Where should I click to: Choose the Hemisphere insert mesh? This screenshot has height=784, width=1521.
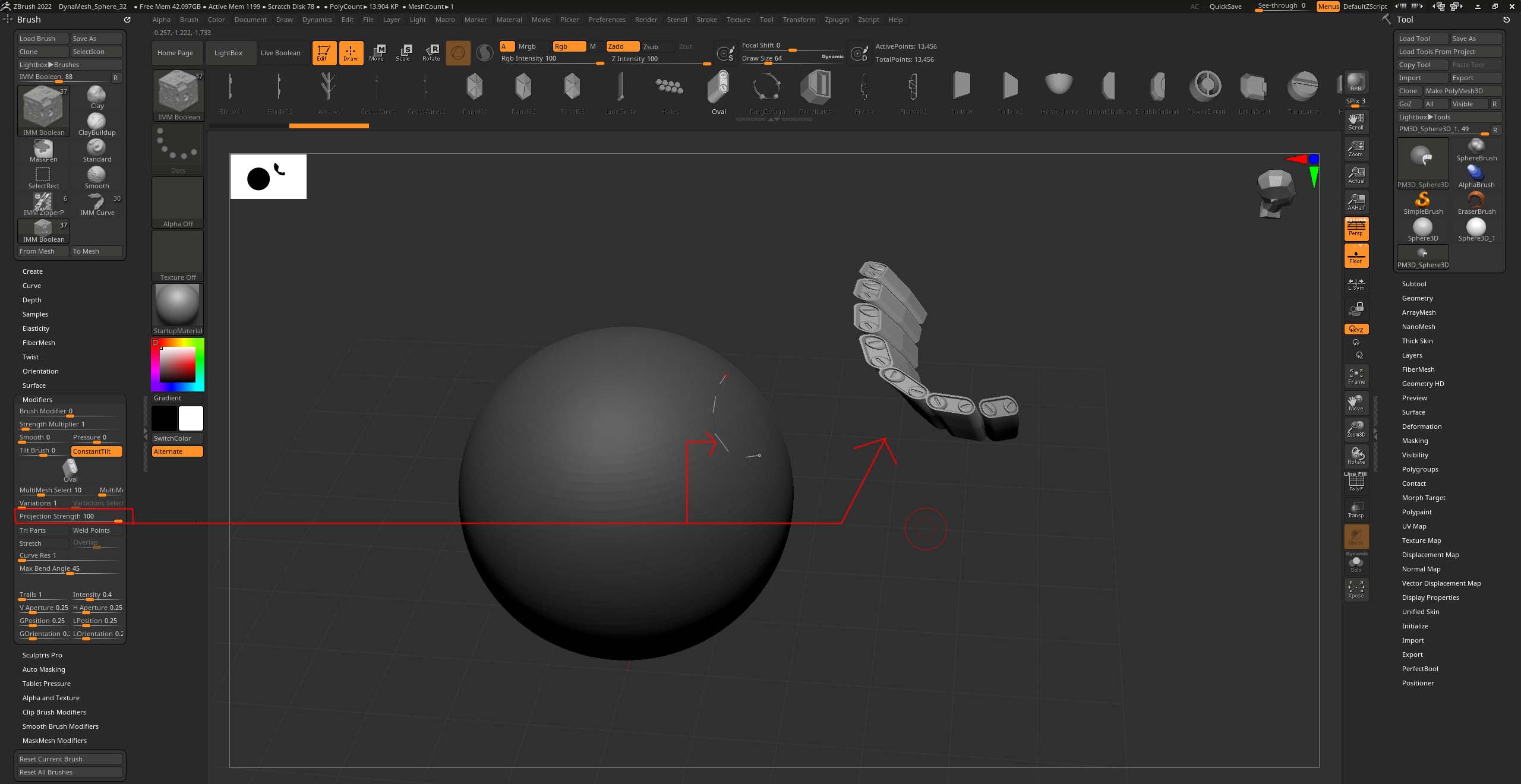tap(1059, 93)
